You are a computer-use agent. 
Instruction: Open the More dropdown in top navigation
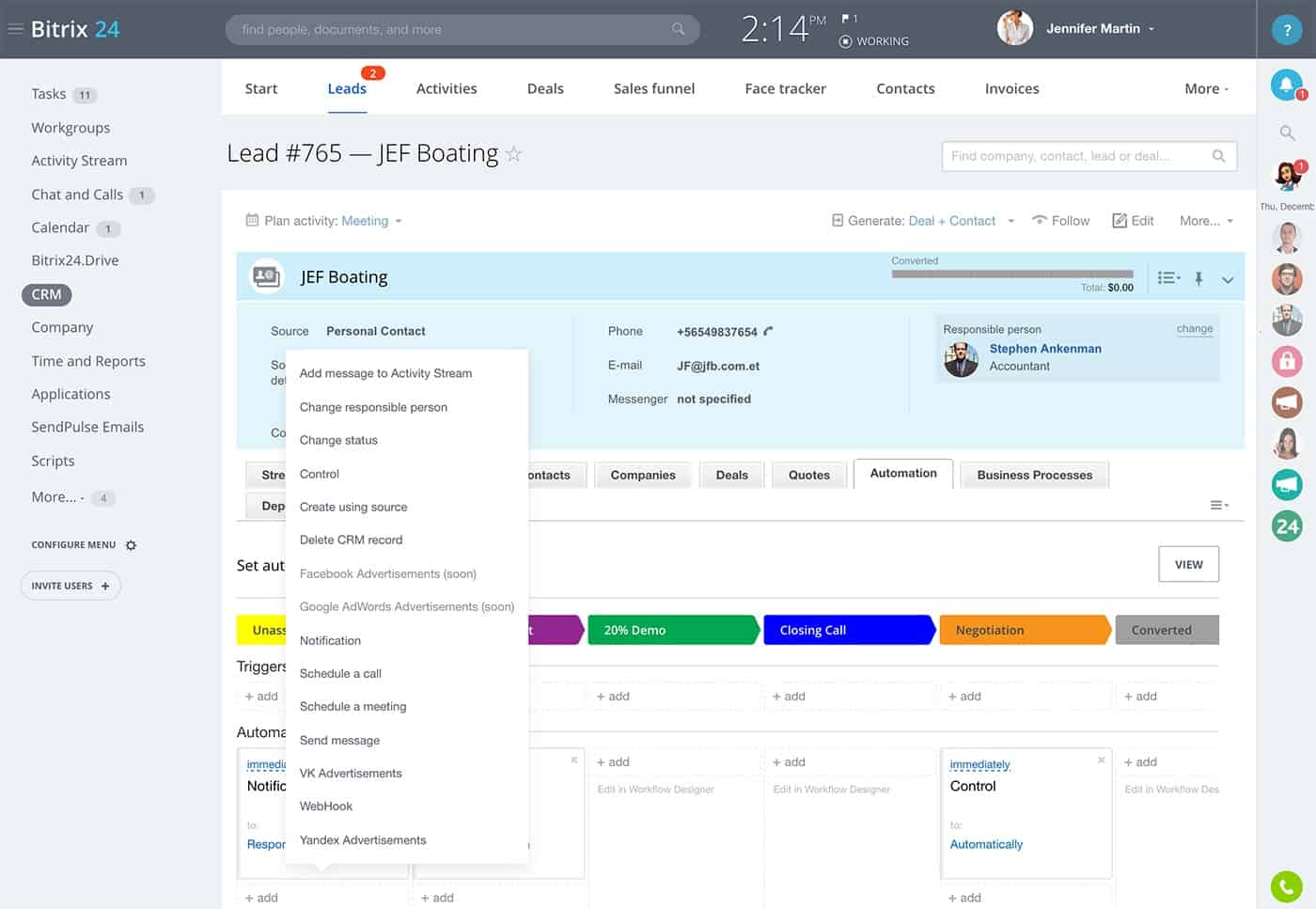click(1206, 88)
